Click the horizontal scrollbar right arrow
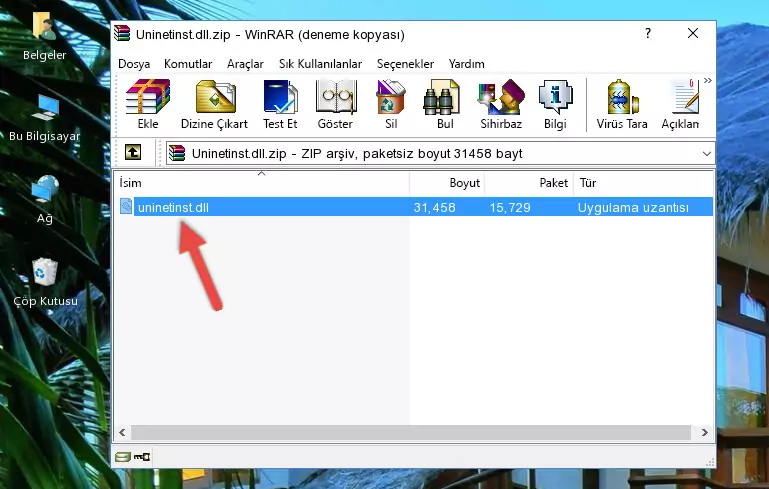 point(705,432)
